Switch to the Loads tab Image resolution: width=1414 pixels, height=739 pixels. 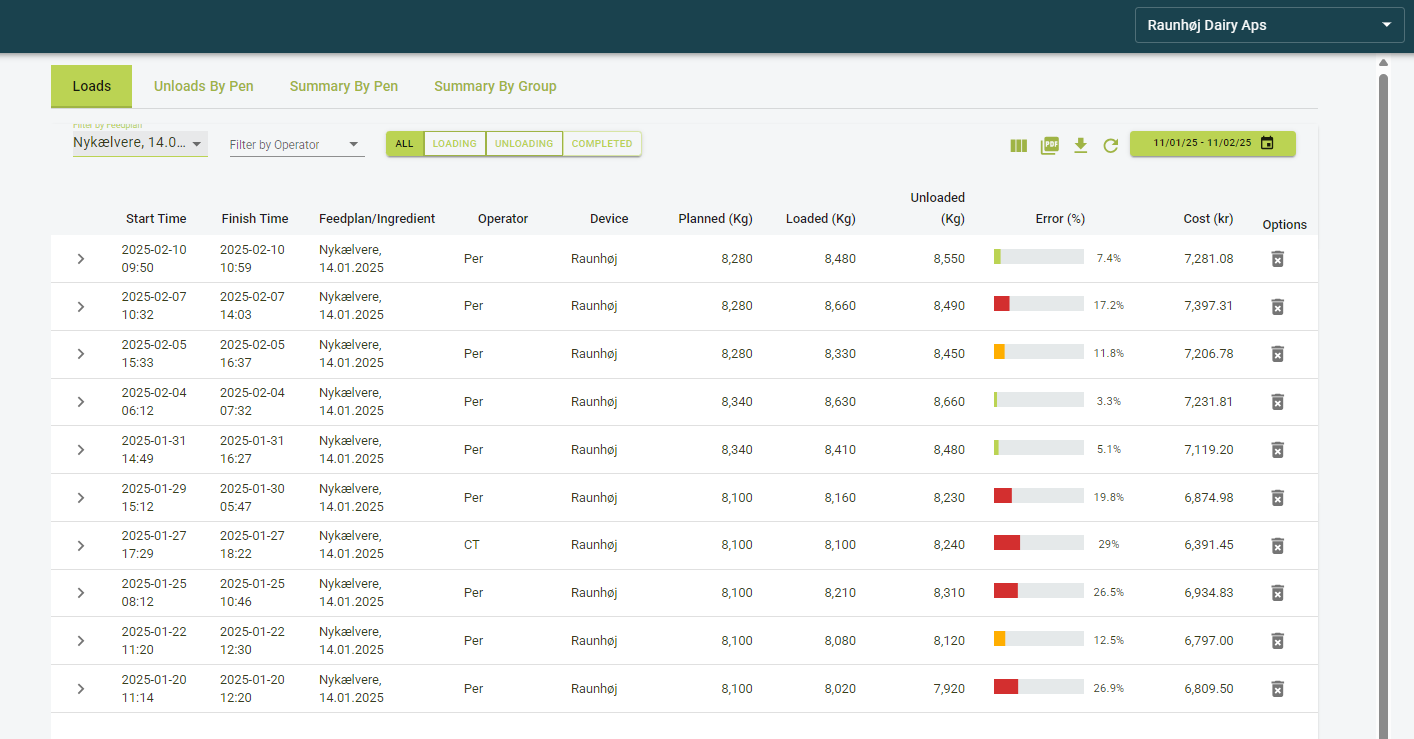[x=91, y=87]
